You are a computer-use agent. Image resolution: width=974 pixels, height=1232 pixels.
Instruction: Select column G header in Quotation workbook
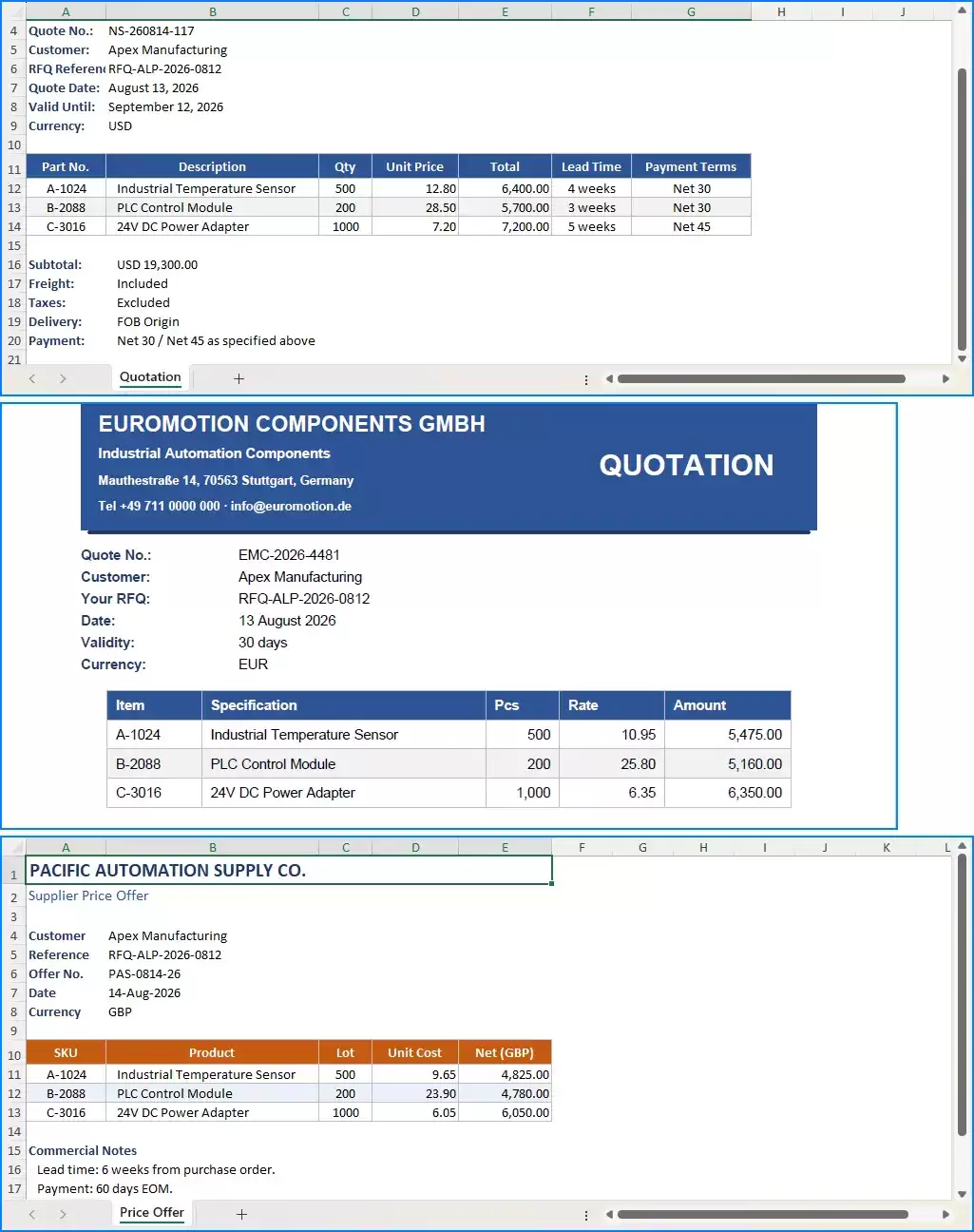pos(691,12)
